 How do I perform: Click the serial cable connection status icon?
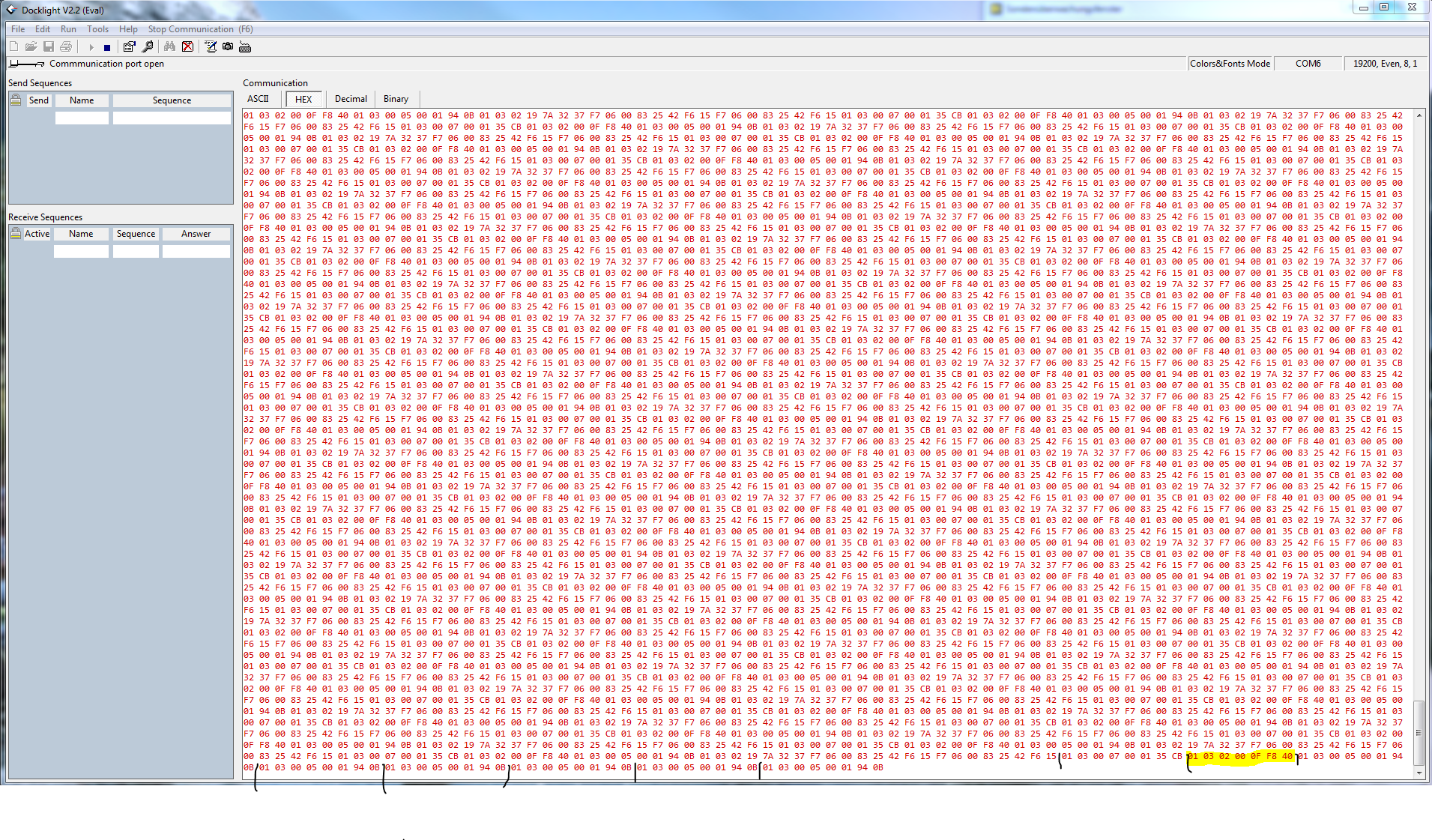(26, 64)
